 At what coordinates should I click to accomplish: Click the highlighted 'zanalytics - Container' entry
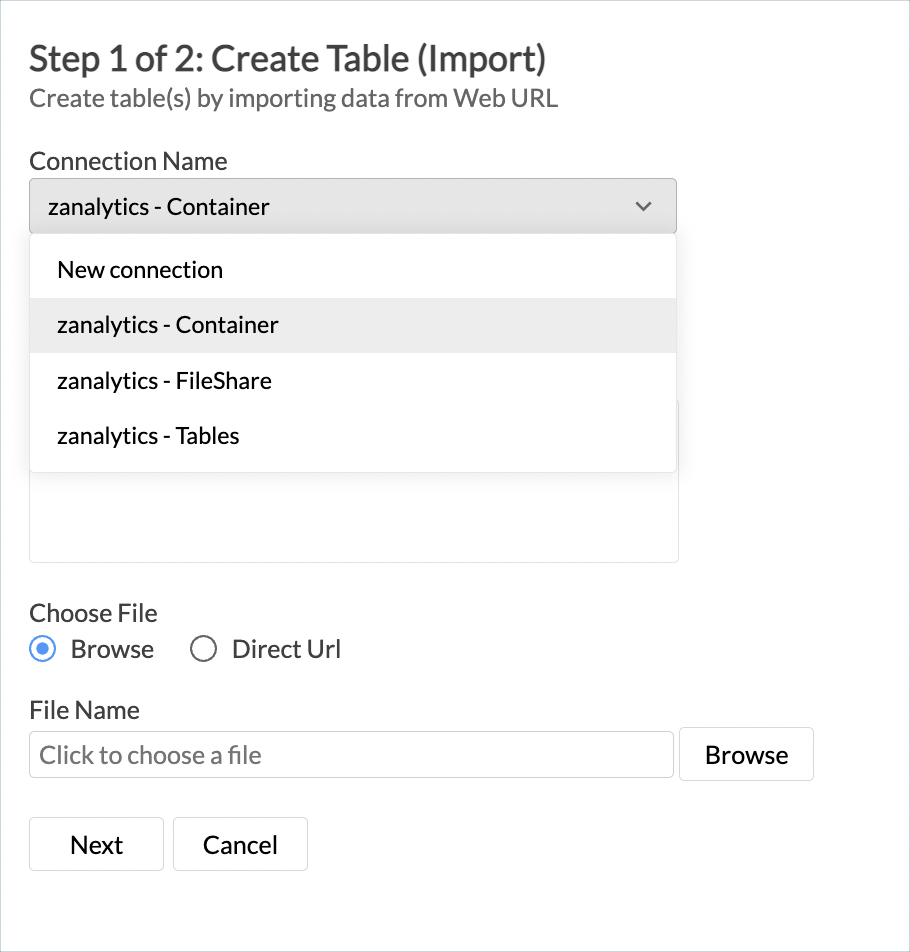166,324
